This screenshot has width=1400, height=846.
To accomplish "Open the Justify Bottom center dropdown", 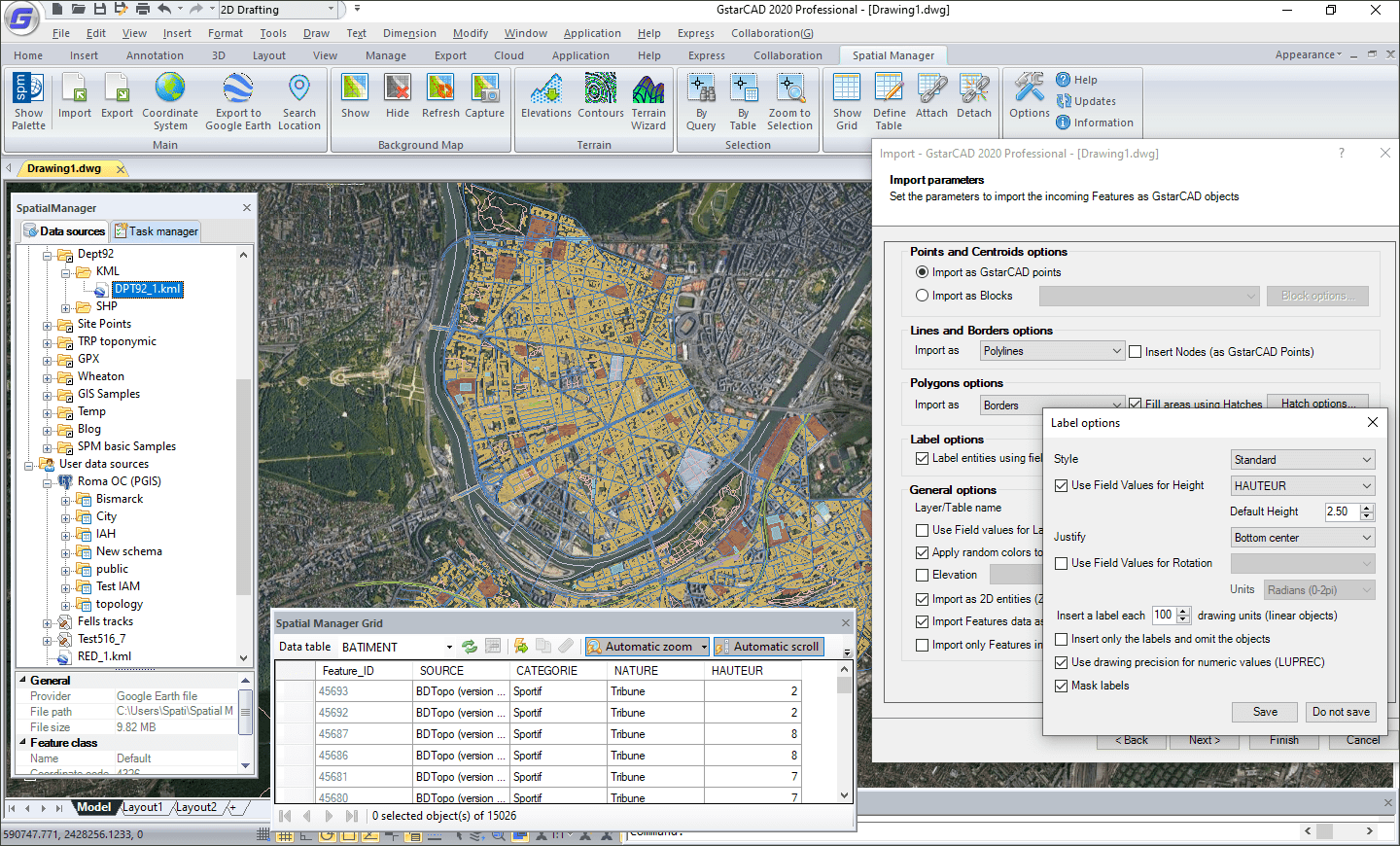I will pos(1303,538).
